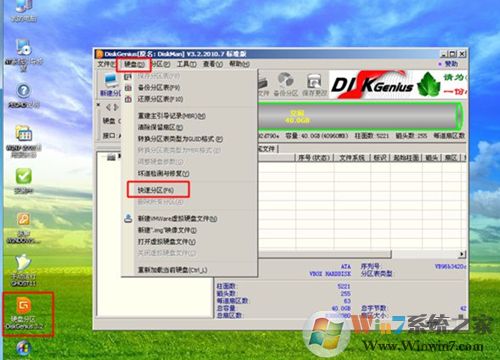500x360 pixels.
Task: Click the restore icon beside 还原分区表
Action: 128,99
